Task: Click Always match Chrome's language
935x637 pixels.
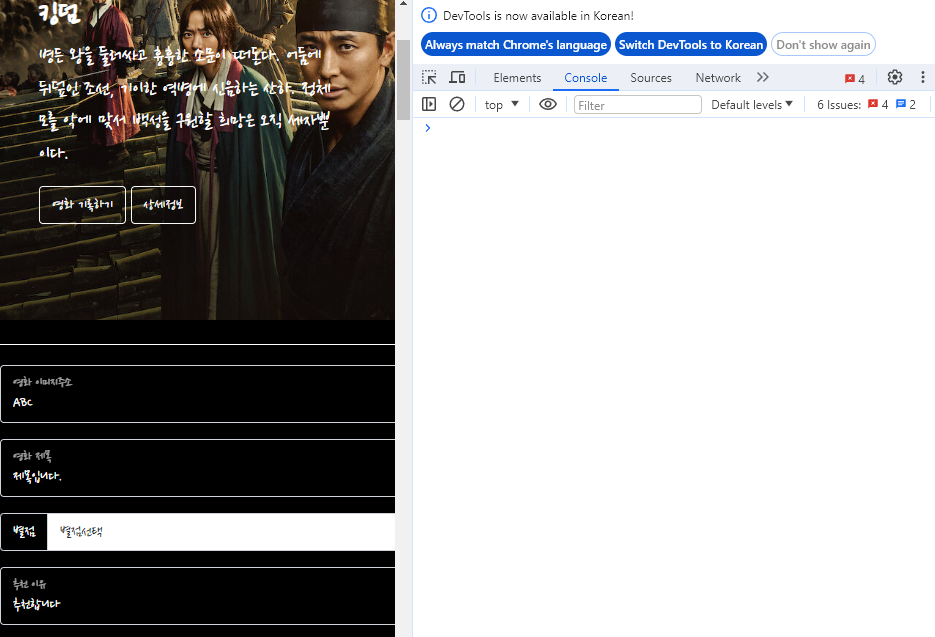Action: [x=516, y=45]
